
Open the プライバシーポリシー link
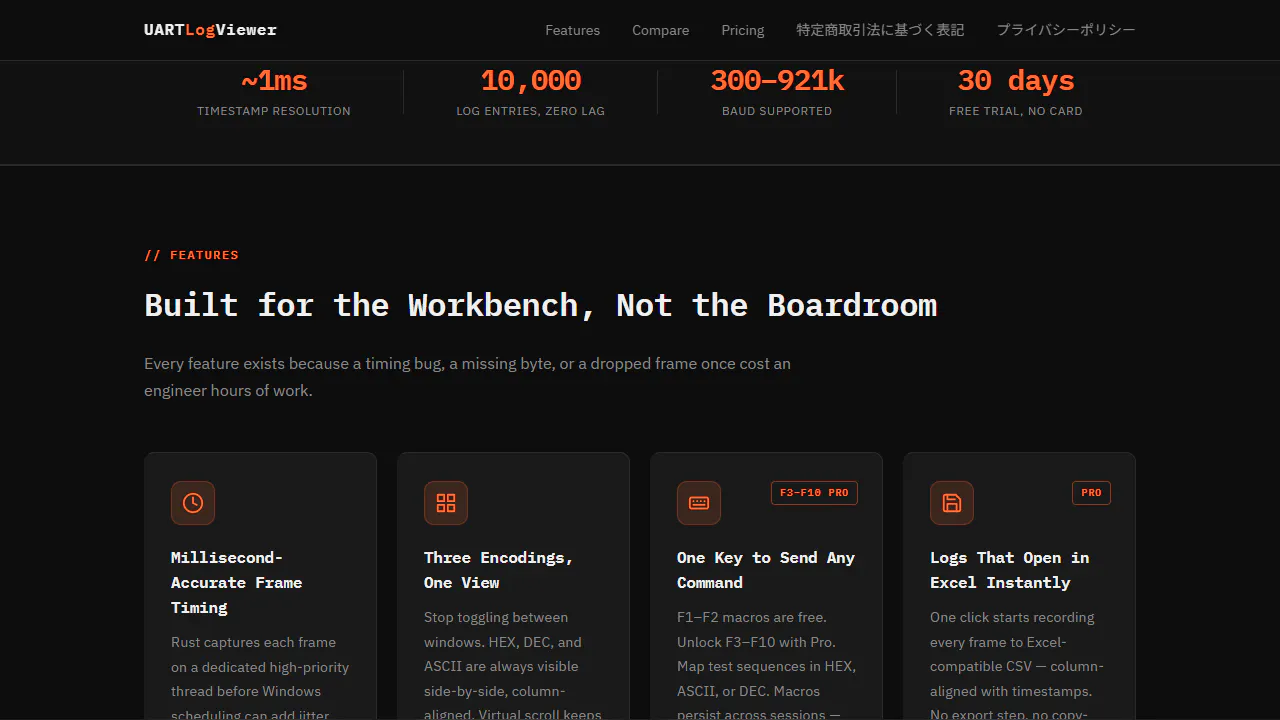point(1066,30)
